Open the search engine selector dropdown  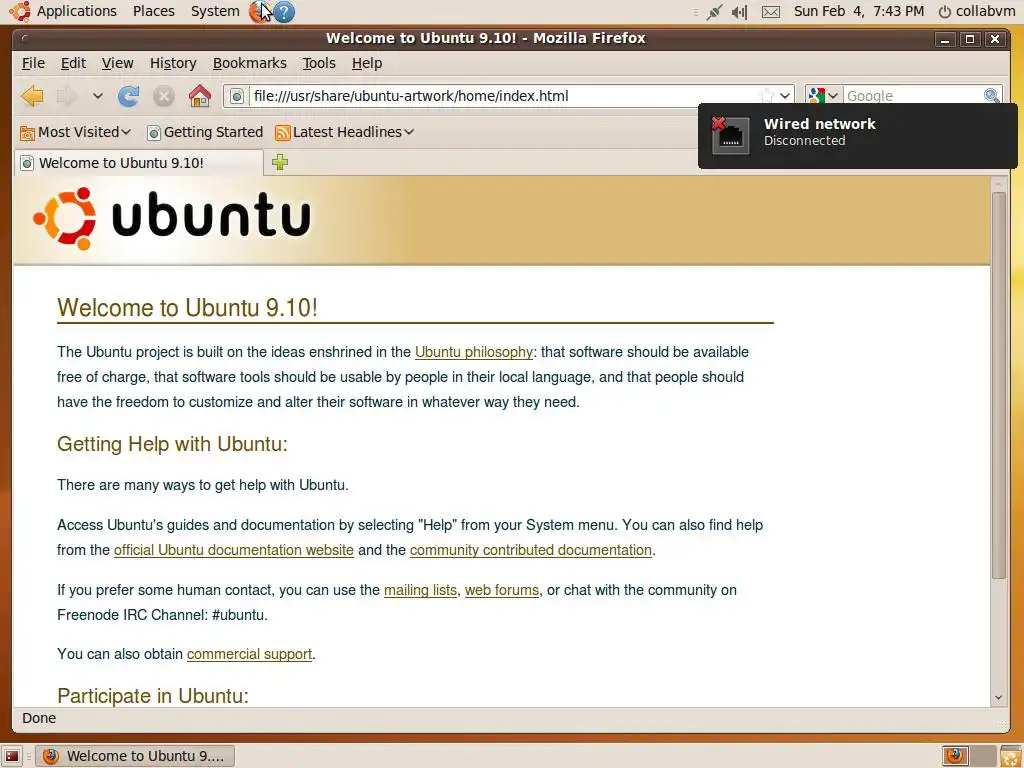[x=833, y=96]
